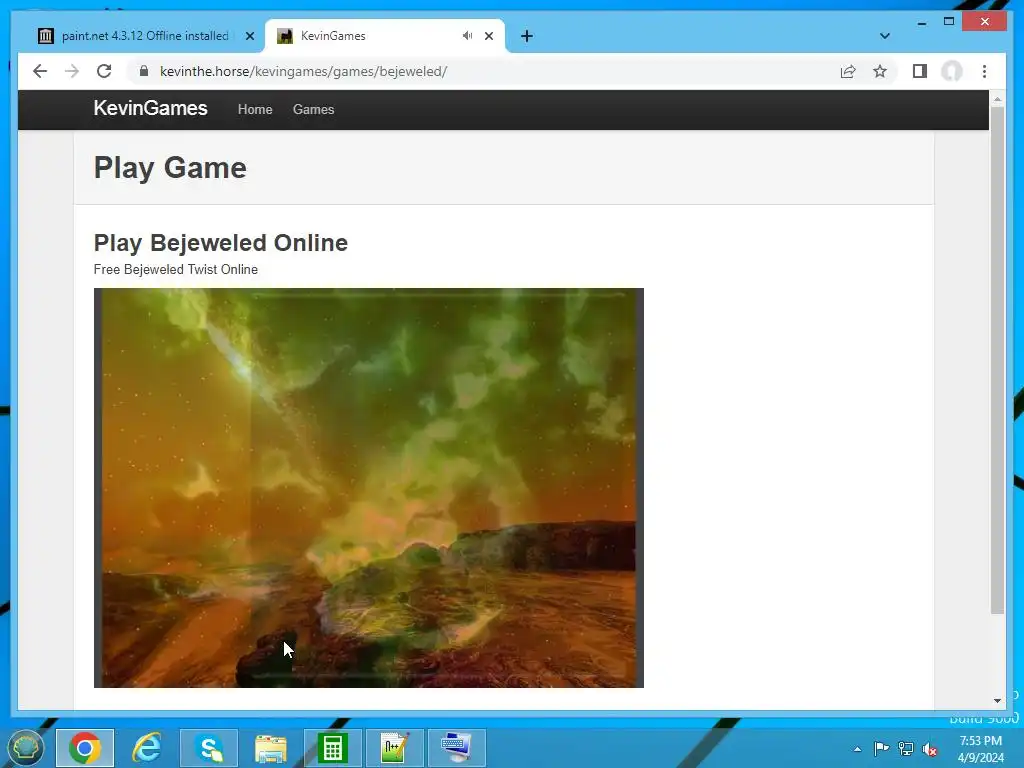Close the paint.net 4.3.12 tab
The width and height of the screenshot is (1024, 768).
point(249,36)
